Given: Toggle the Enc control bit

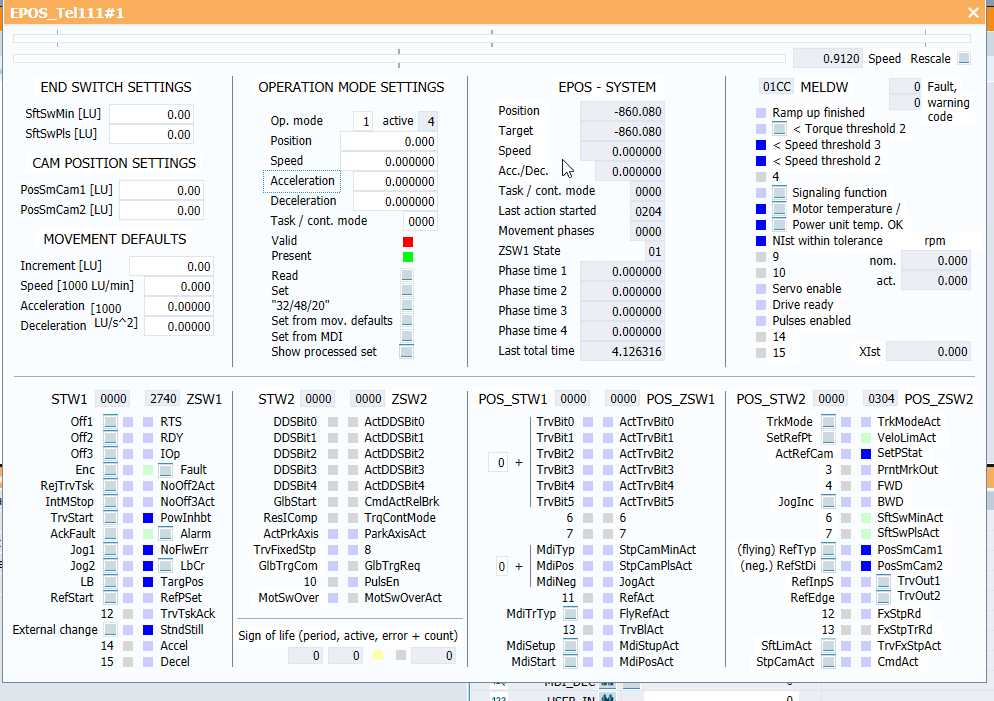Looking at the screenshot, I should pos(110,470).
